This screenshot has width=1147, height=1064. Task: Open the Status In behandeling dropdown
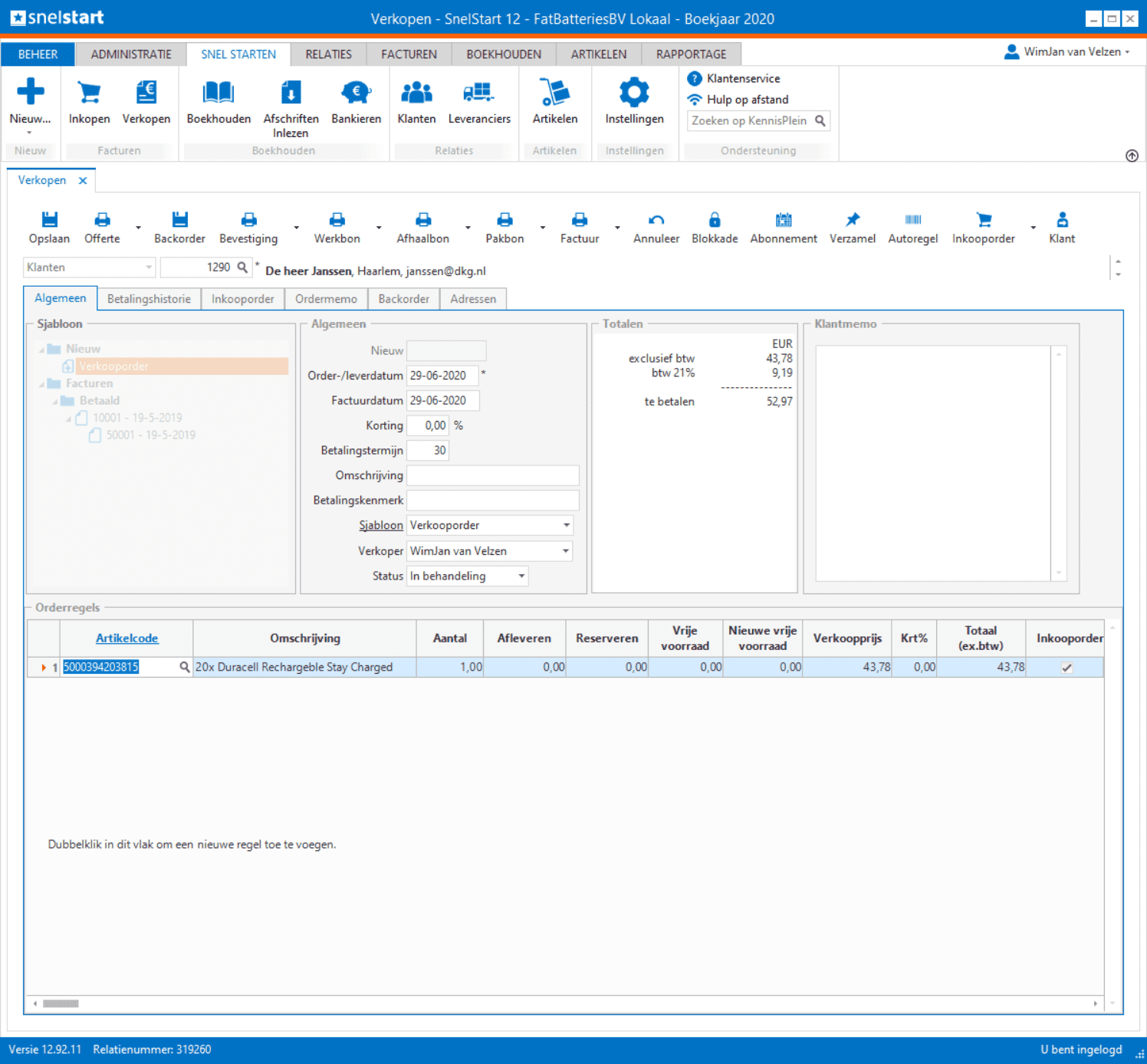(x=521, y=576)
